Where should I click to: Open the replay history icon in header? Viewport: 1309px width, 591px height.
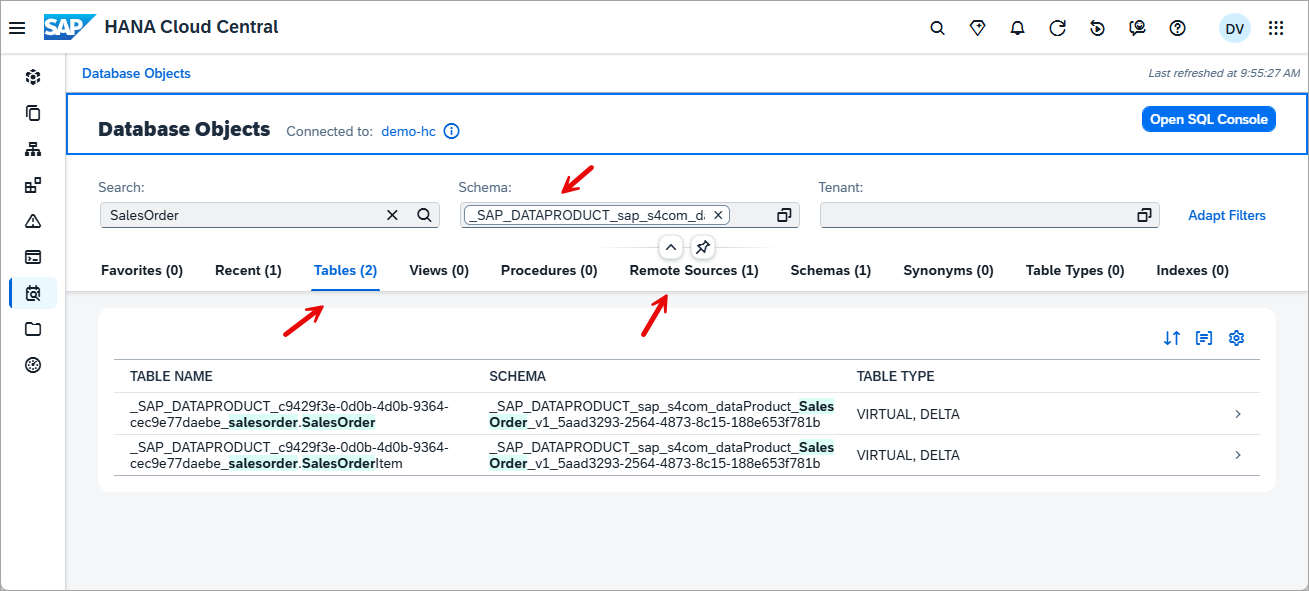tap(1097, 28)
